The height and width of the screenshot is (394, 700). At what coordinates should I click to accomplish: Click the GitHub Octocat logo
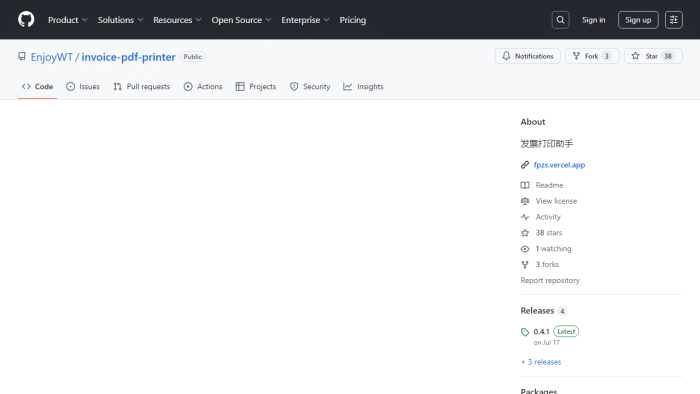26,20
